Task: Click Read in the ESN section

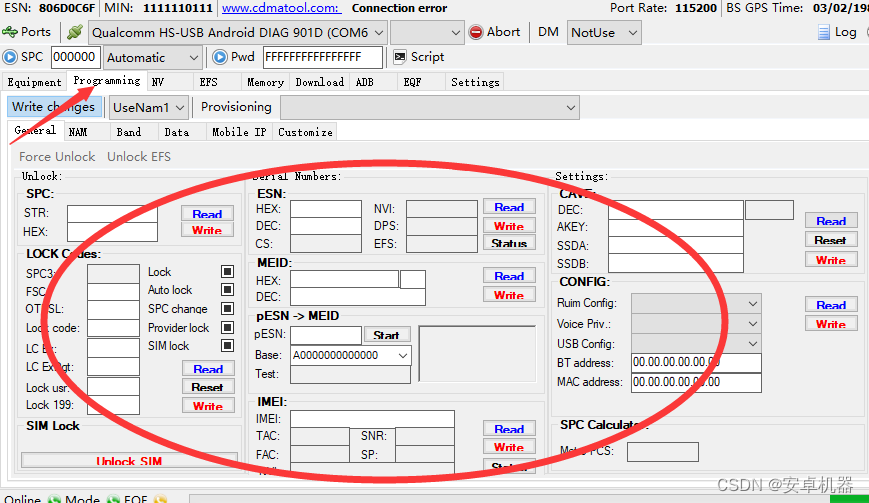Action: (x=509, y=207)
